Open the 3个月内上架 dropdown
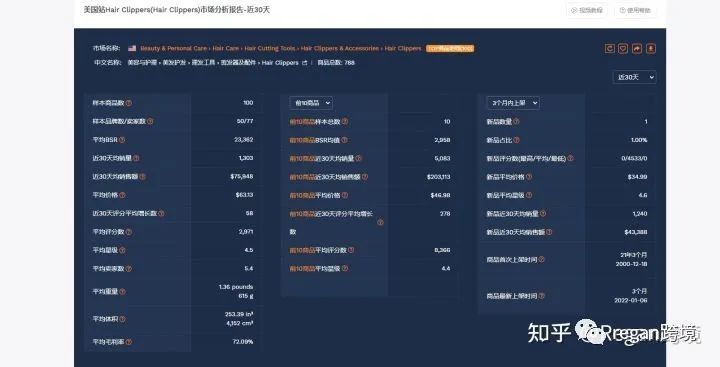720x367 pixels. [513, 103]
